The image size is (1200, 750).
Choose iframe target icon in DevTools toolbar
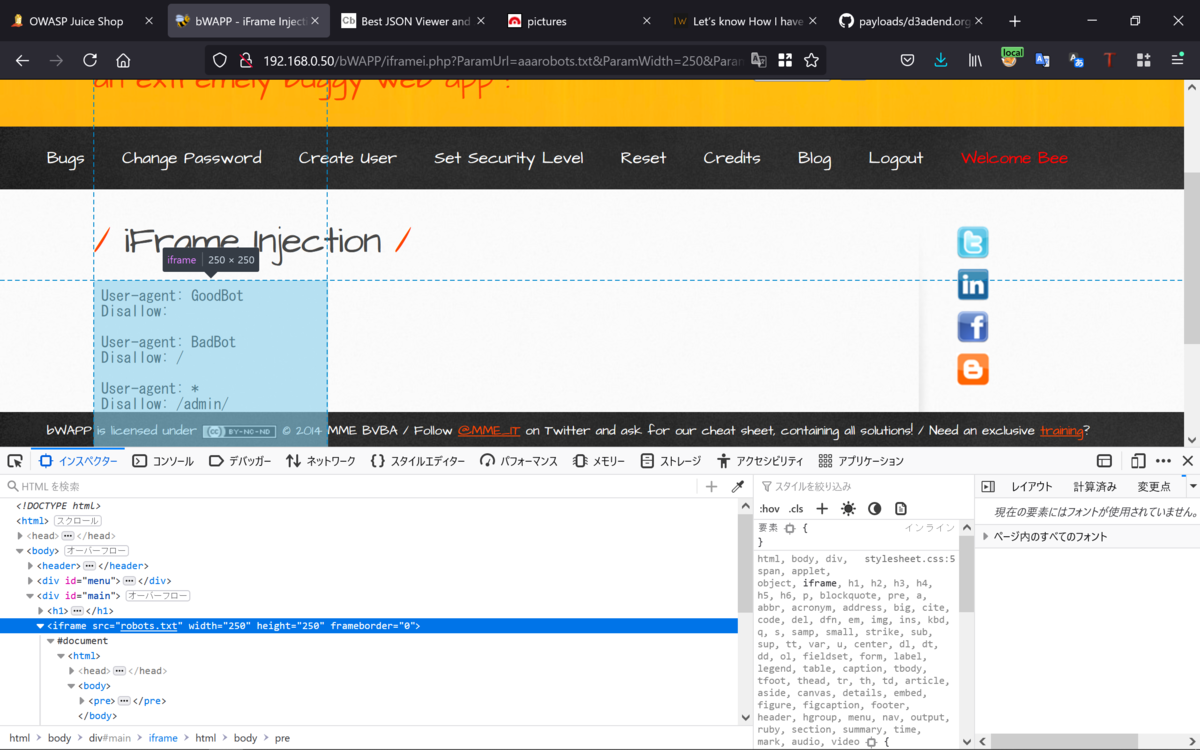[x=1104, y=461]
